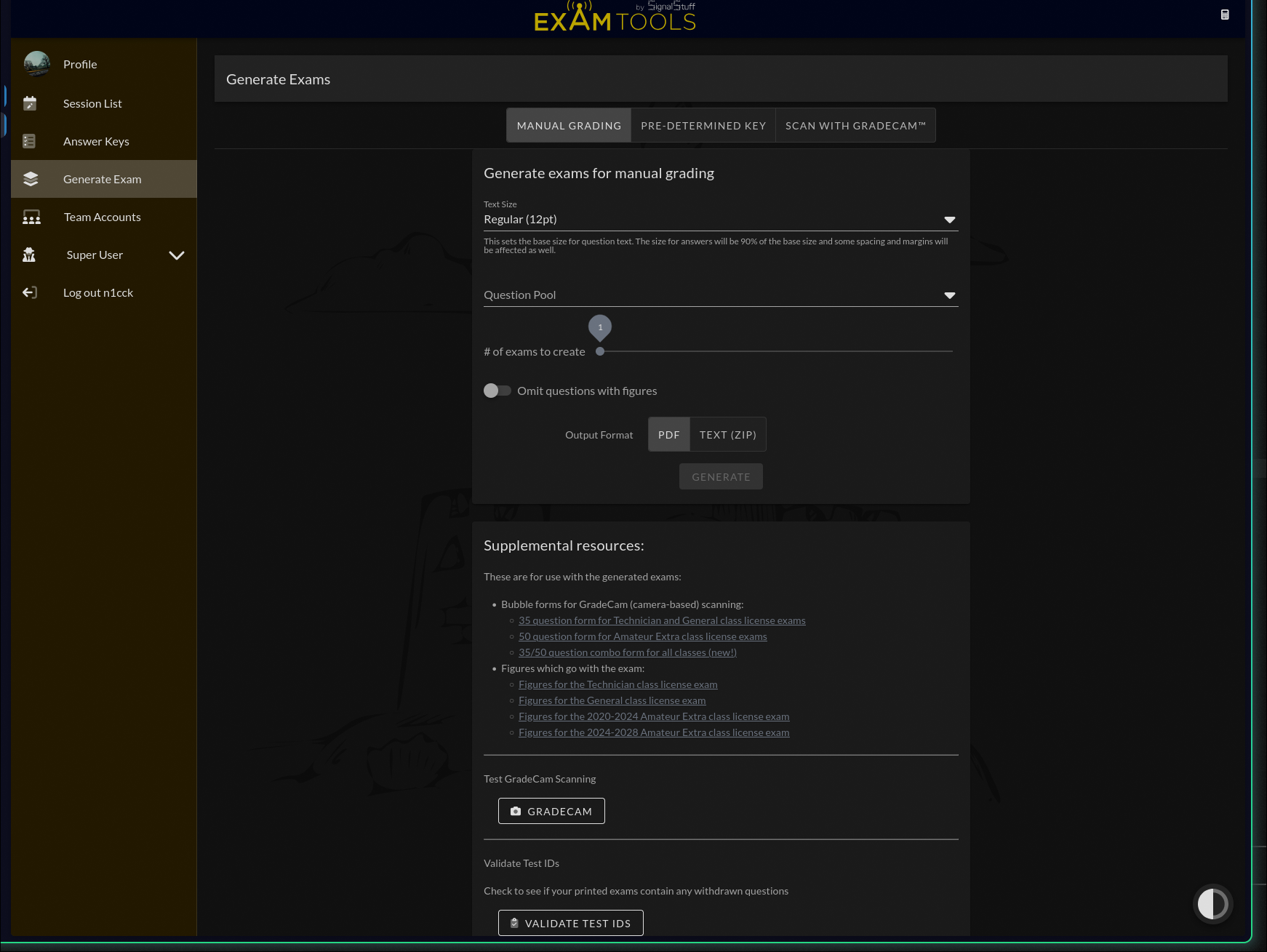
Task: Open 50 question Amateur Extra form link
Action: click(x=643, y=636)
